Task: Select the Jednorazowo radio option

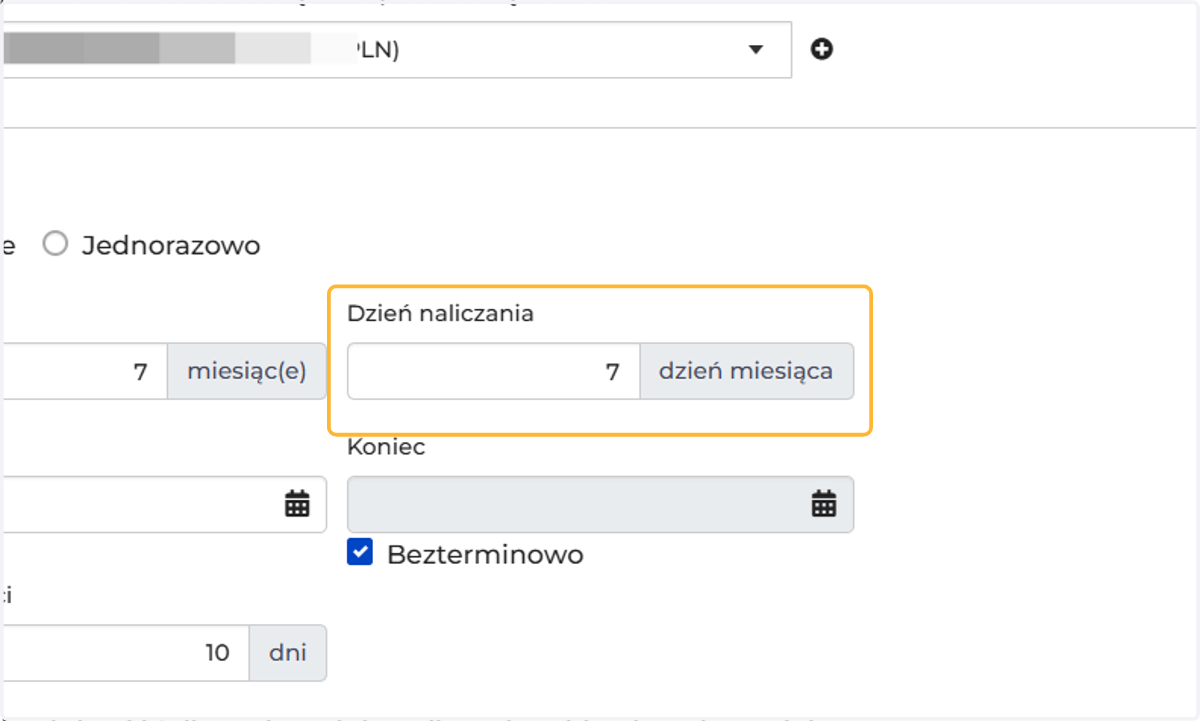Action: (55, 245)
